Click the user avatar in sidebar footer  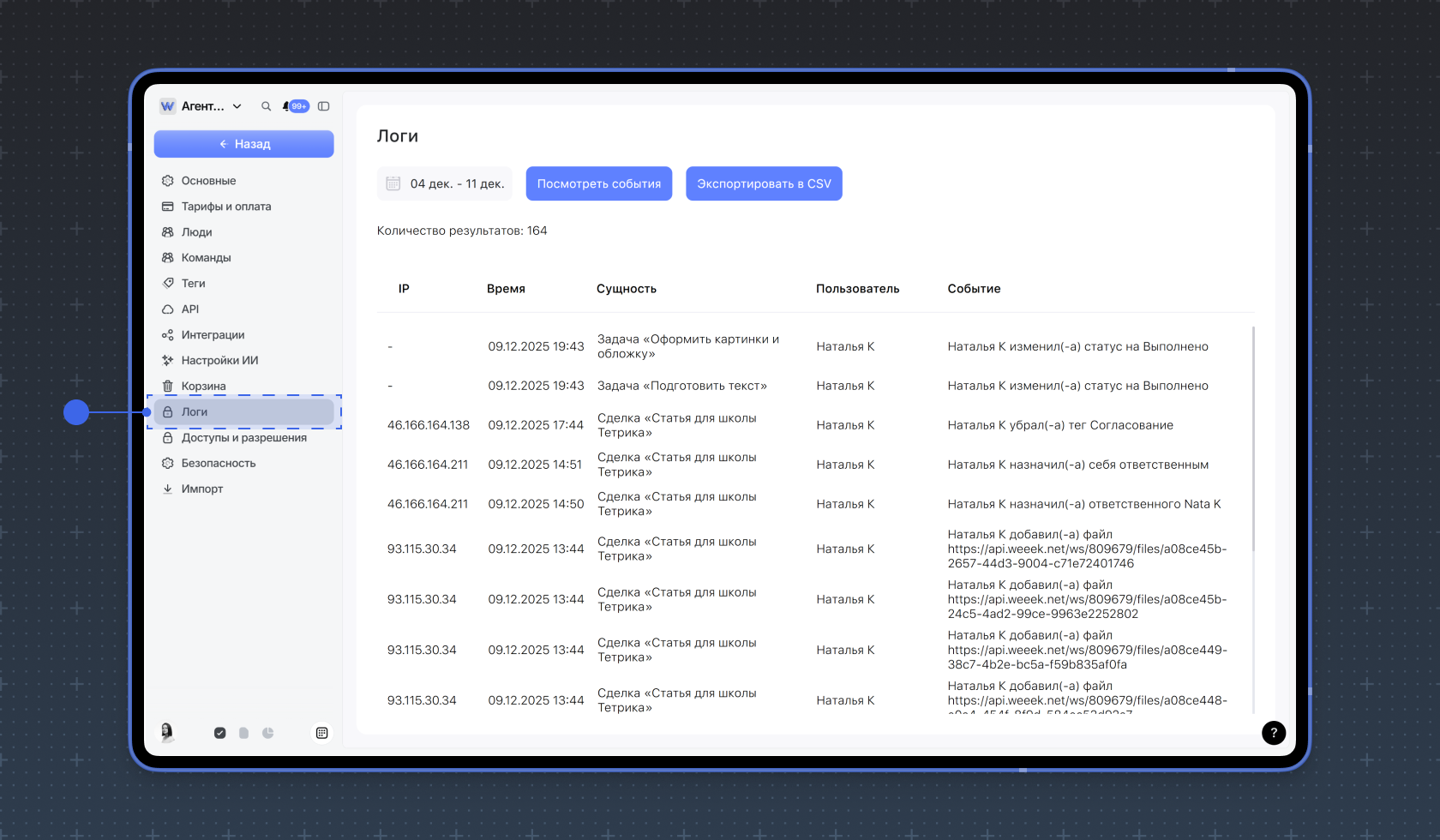(x=167, y=732)
